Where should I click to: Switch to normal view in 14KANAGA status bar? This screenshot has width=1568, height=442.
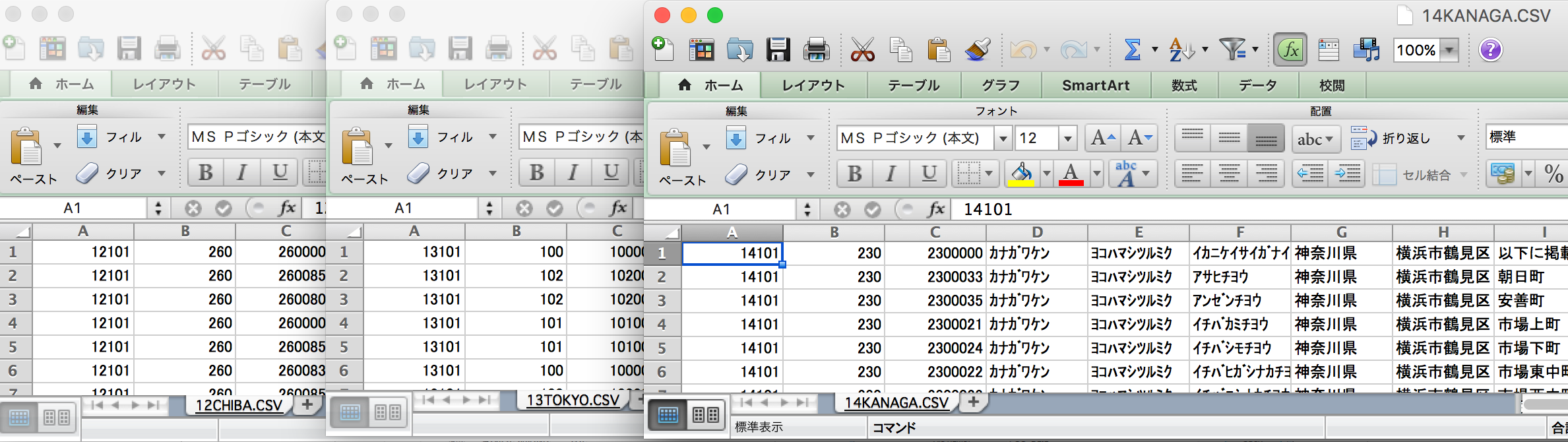pyautogui.click(x=668, y=414)
